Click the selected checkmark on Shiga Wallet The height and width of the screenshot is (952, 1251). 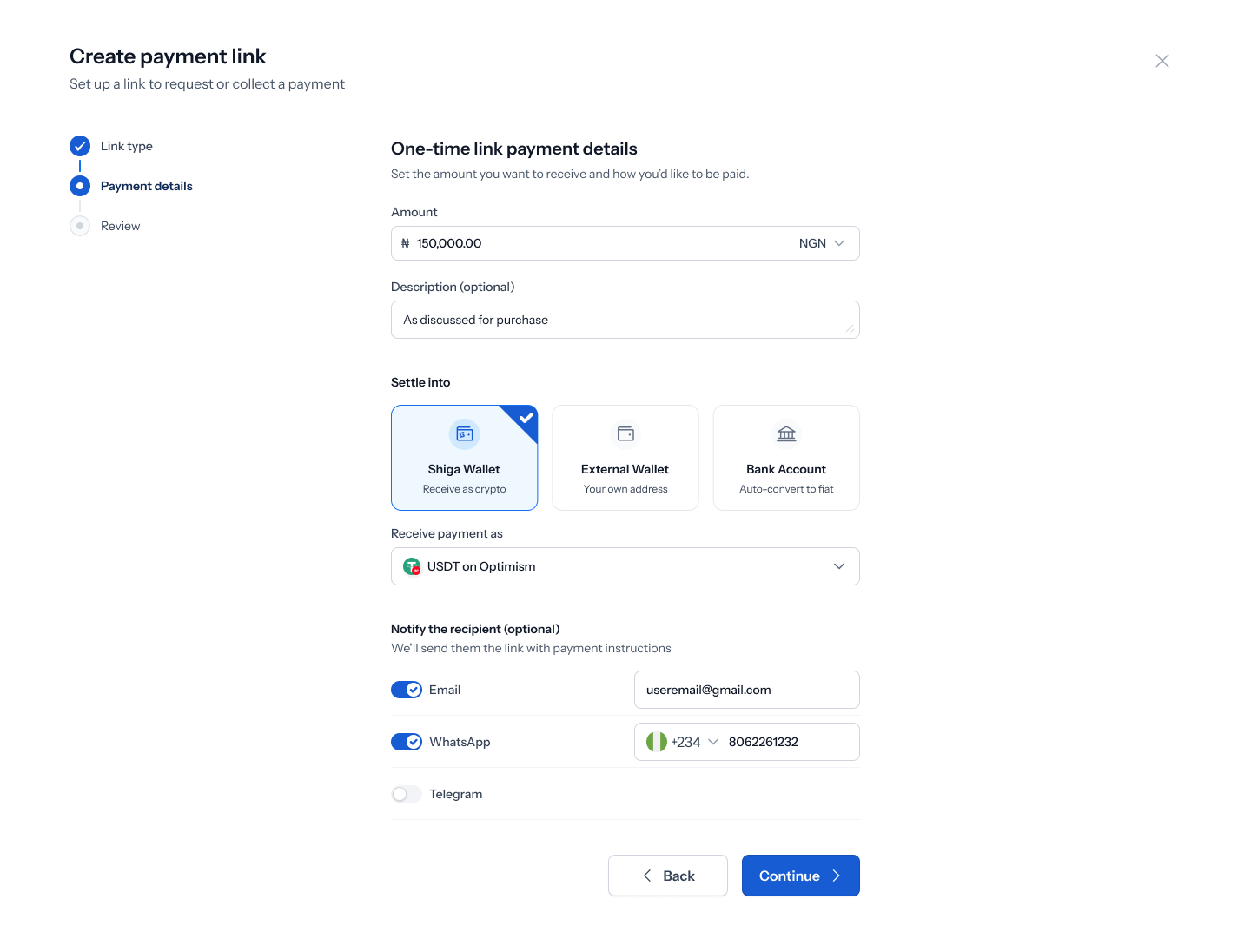tap(526, 417)
